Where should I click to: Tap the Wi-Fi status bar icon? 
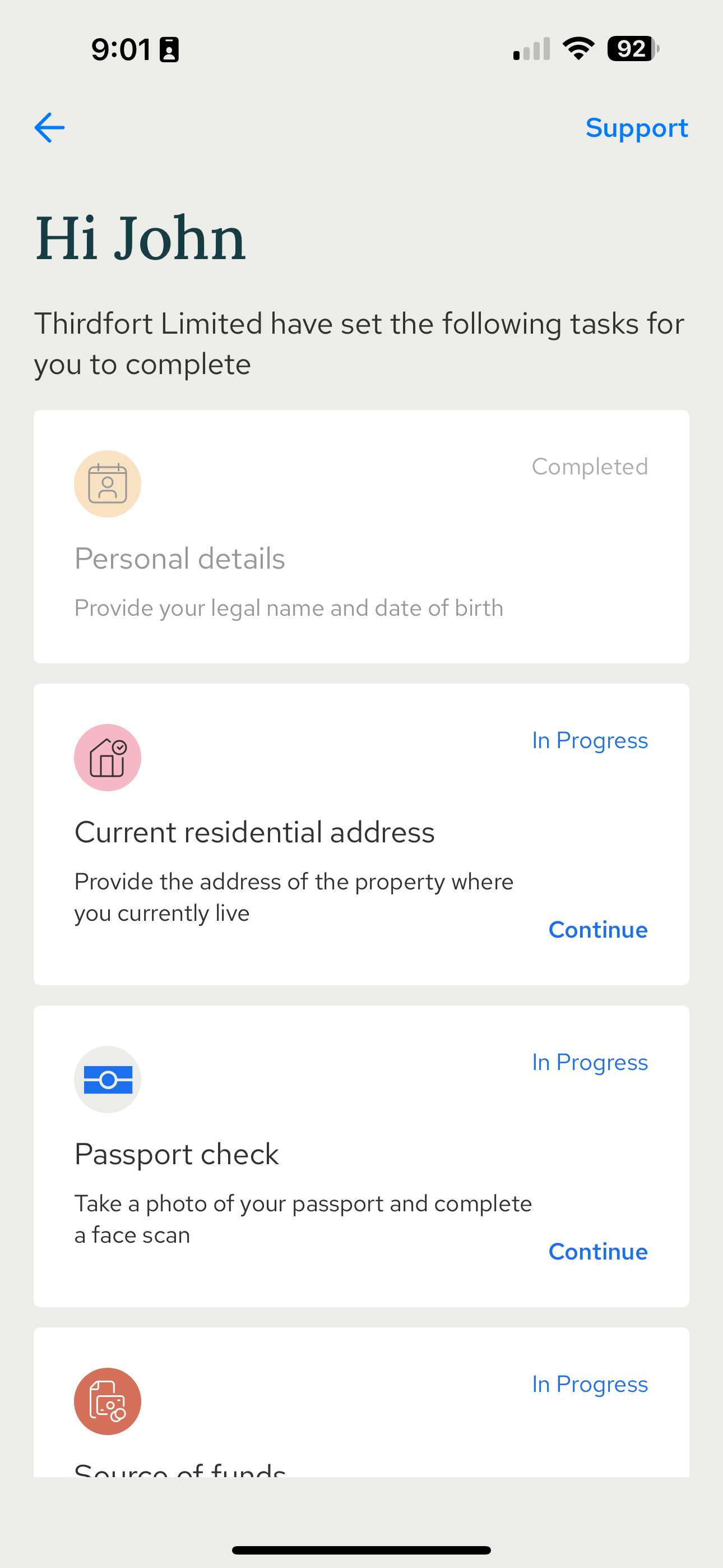tap(578, 49)
